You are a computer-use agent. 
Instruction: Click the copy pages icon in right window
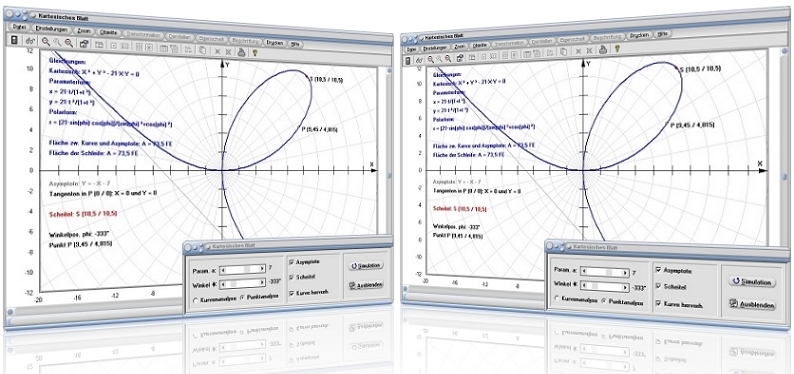564,52
